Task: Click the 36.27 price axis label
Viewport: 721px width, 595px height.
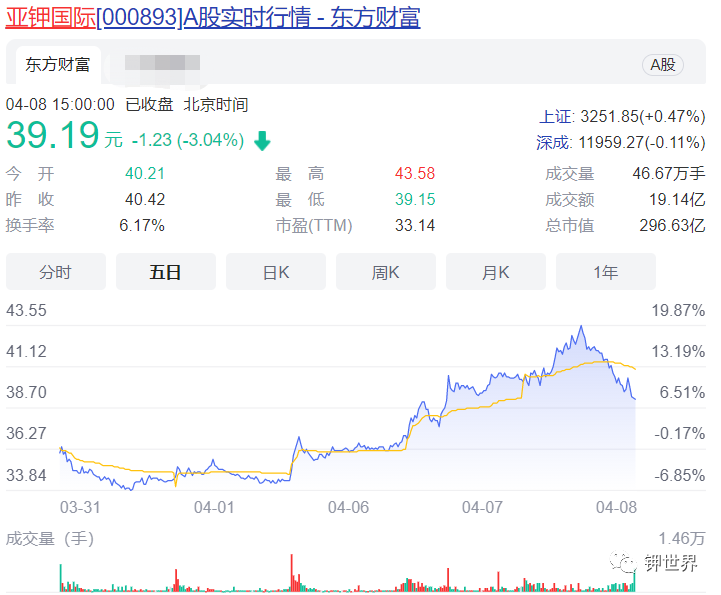Action: tap(26, 434)
